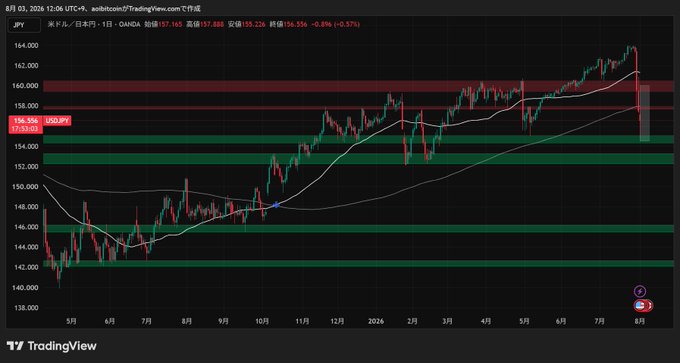Click the 152.000 price axis label
The image size is (680, 363).
pyautogui.click(x=26, y=167)
